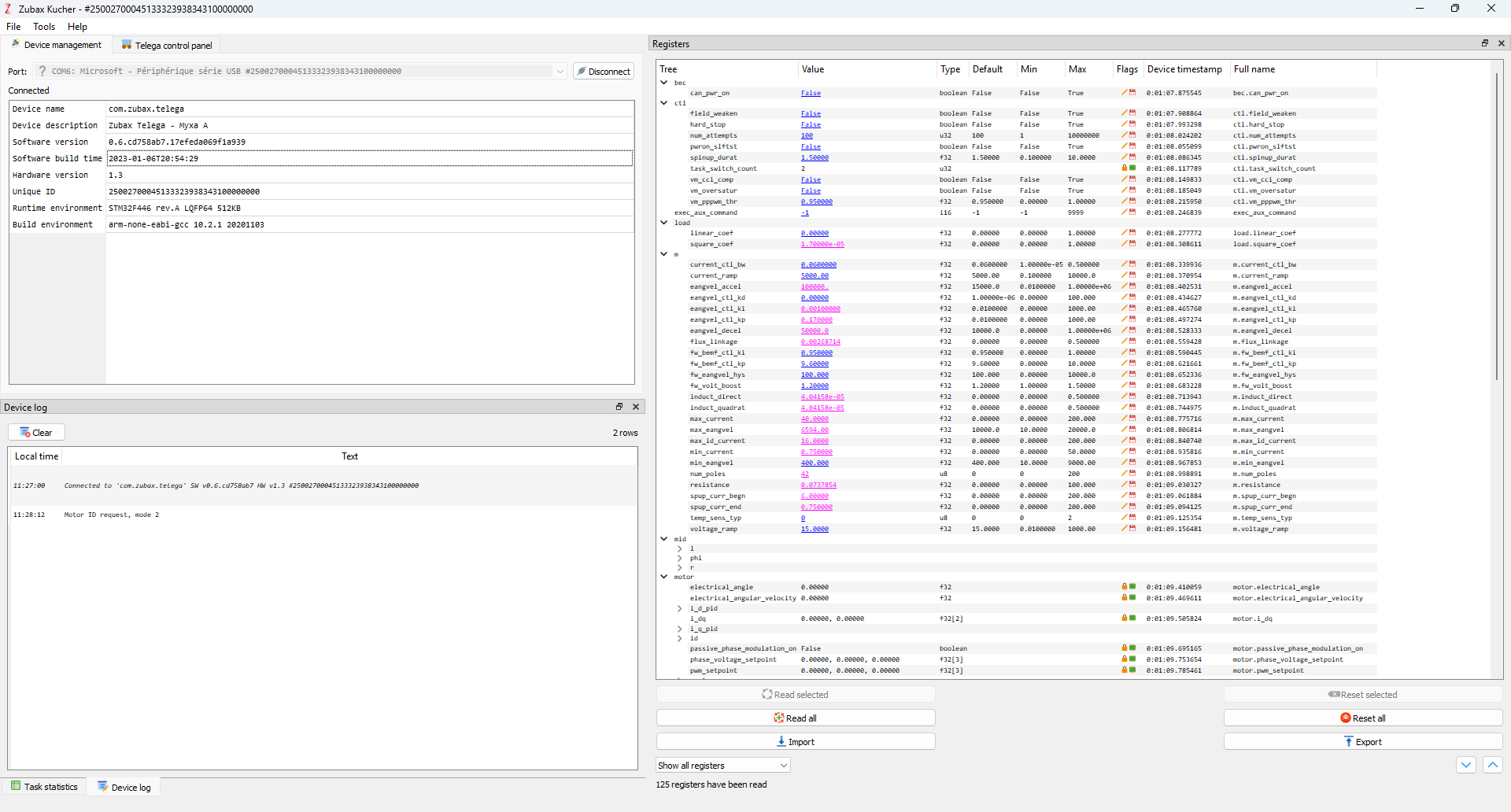Click the Read all registers button
Image resolution: width=1511 pixels, height=812 pixels.
pos(796,718)
